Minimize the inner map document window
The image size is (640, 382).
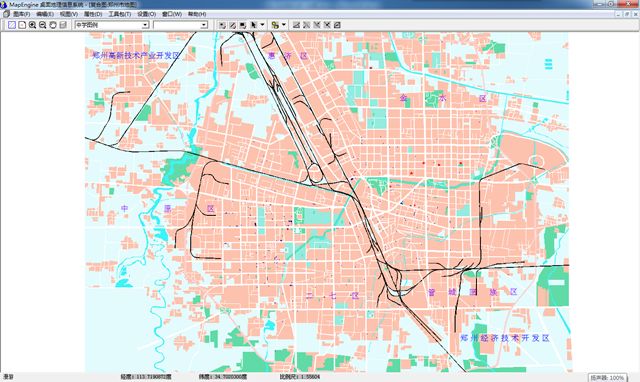tap(619, 14)
